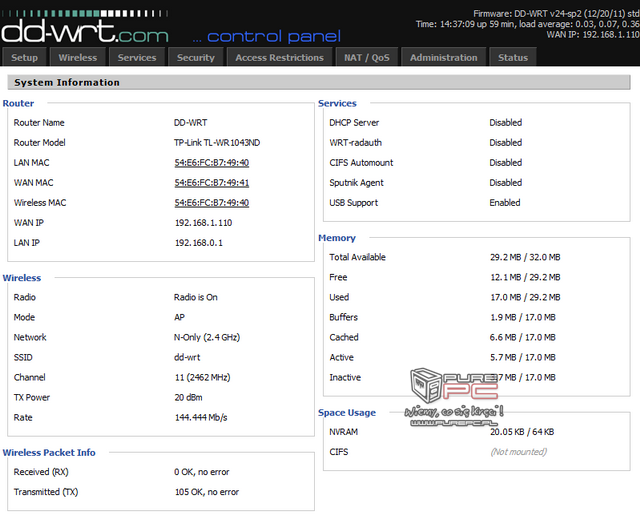The height and width of the screenshot is (516, 640).
Task: Click the Space Usage section heading
Action: [347, 413]
